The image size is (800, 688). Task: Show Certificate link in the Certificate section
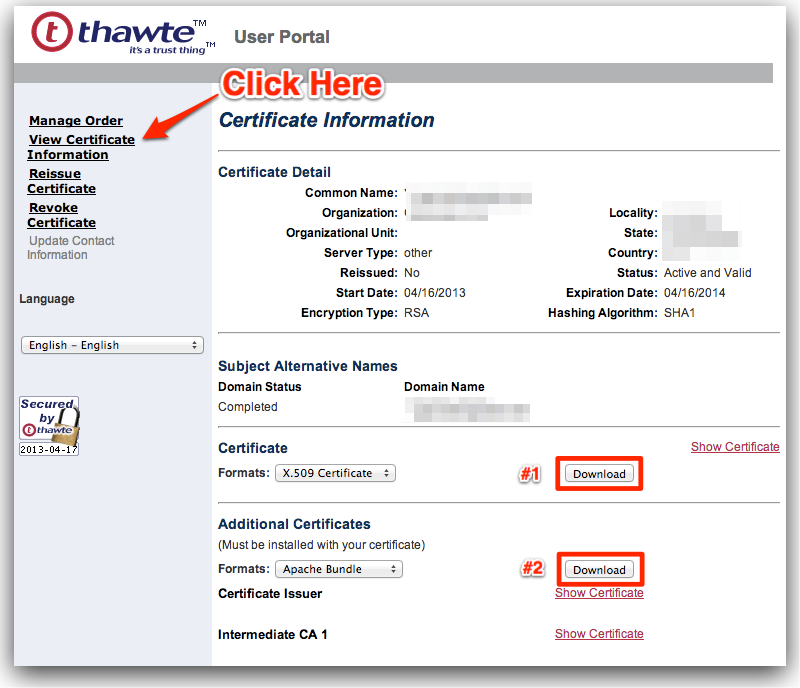735,447
